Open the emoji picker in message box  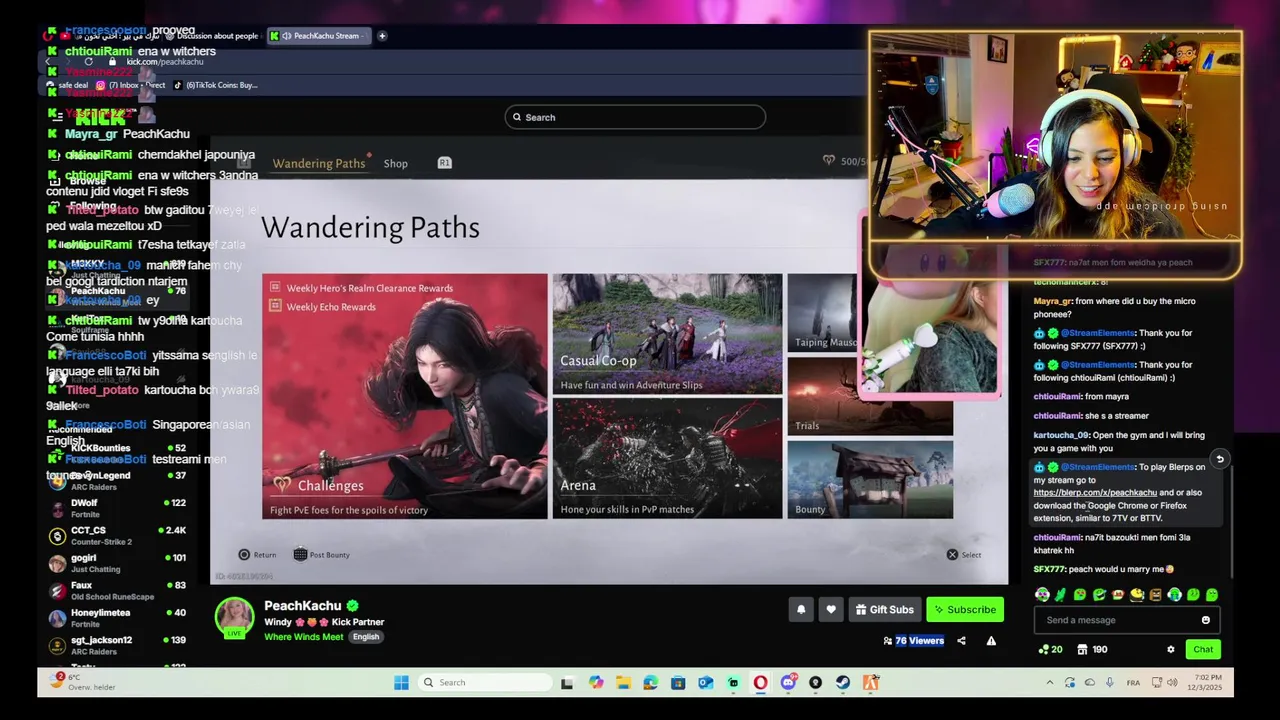(1205, 620)
